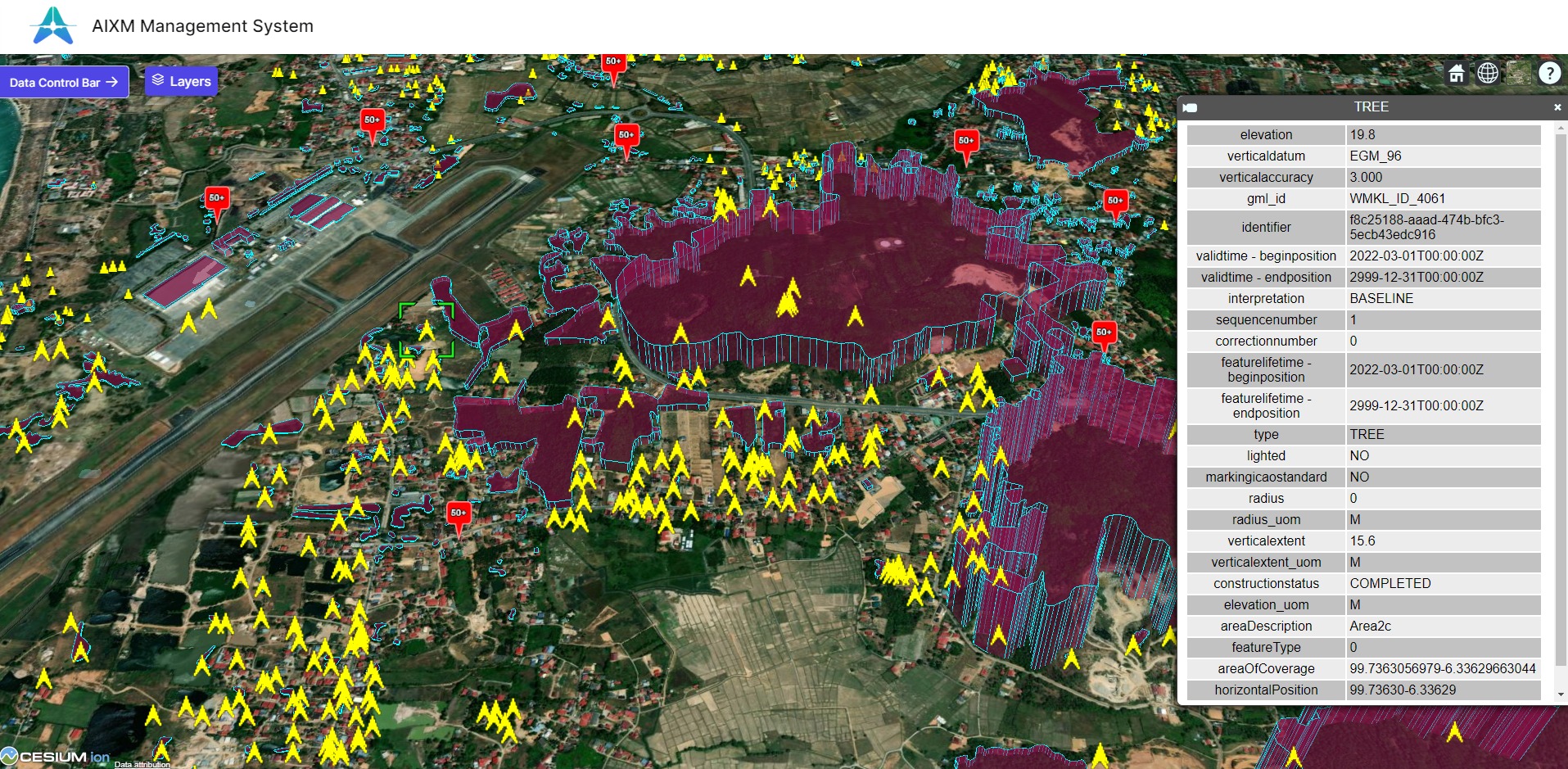Screen dimensions: 1568x769
Task: Click the AIXM Management System title
Action: click(202, 25)
